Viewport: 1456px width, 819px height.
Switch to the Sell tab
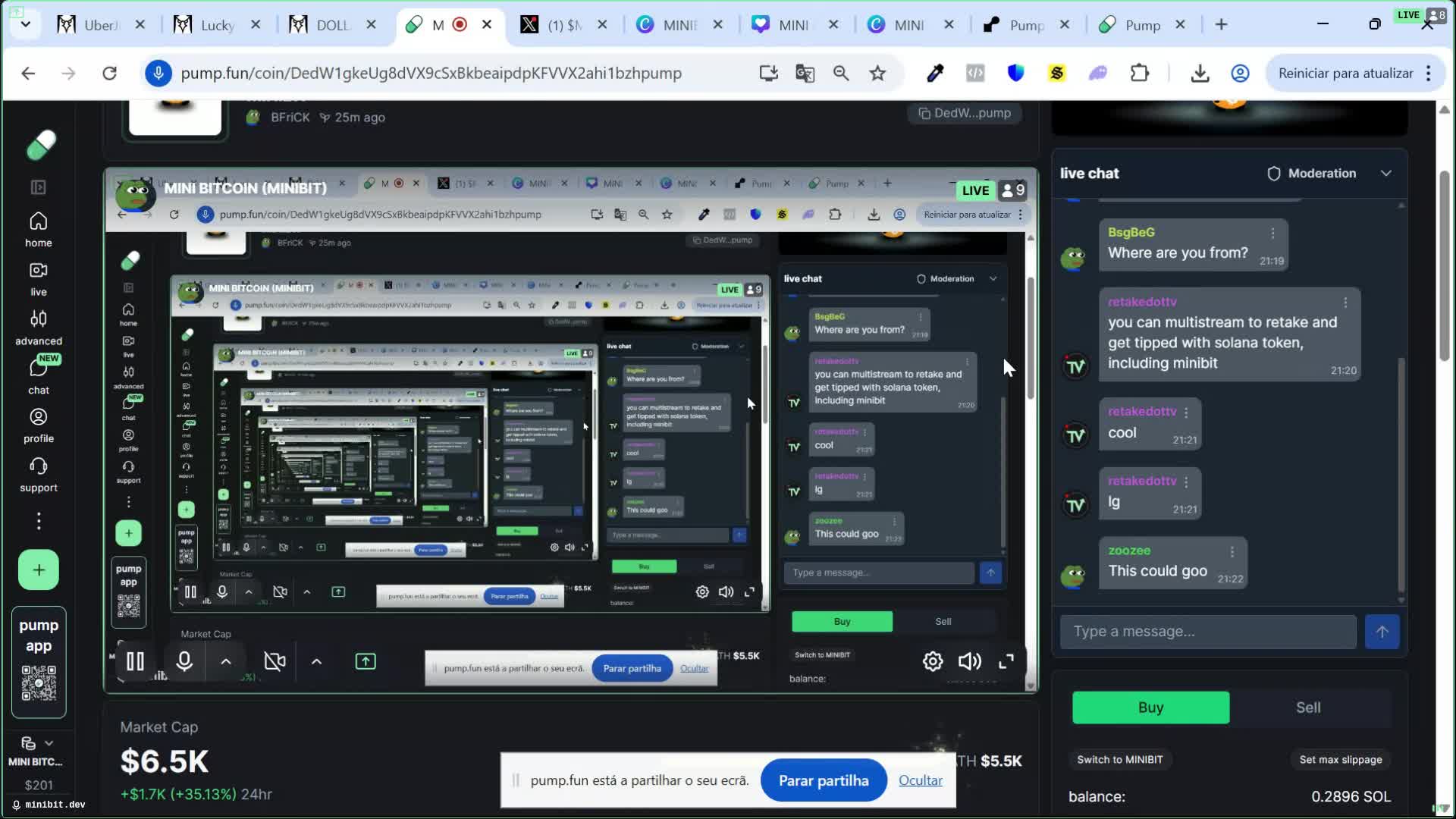pos(1307,707)
